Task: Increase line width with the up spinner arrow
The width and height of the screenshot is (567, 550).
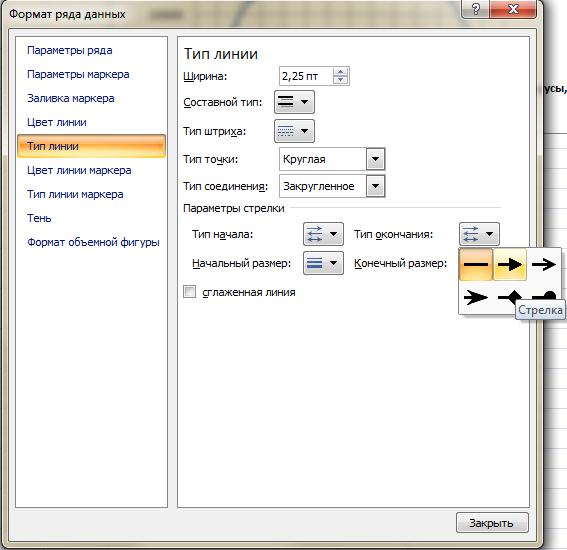Action: click(x=340, y=72)
